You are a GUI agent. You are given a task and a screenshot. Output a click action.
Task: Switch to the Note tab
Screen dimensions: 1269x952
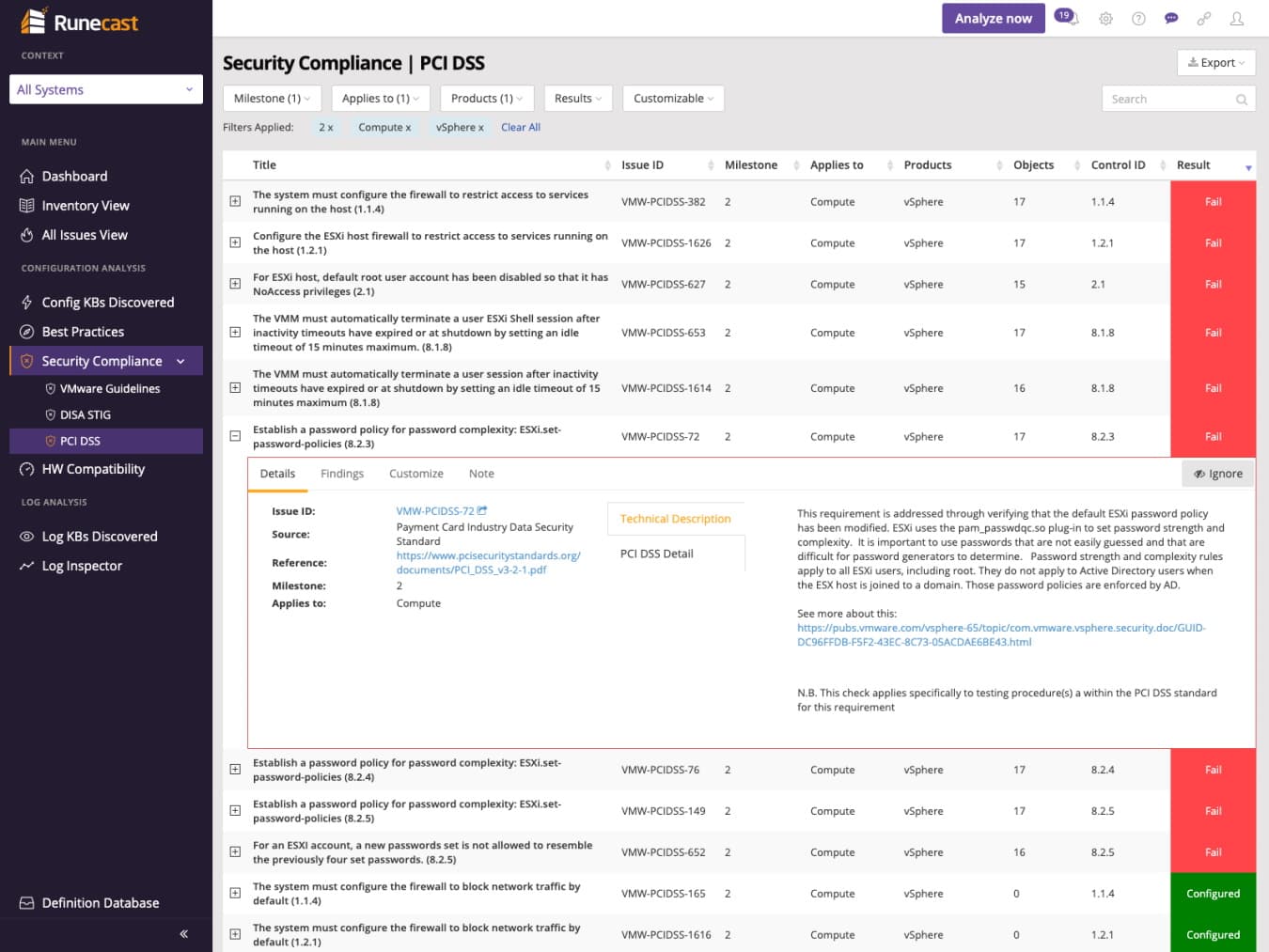(x=481, y=474)
